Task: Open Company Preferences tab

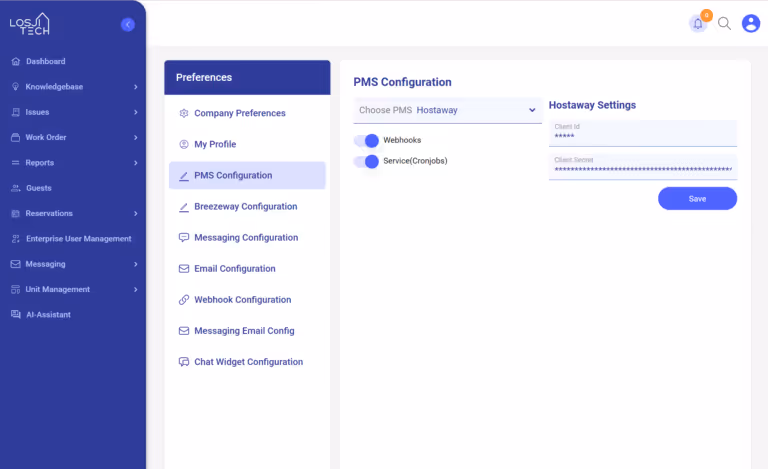Action: point(247,113)
